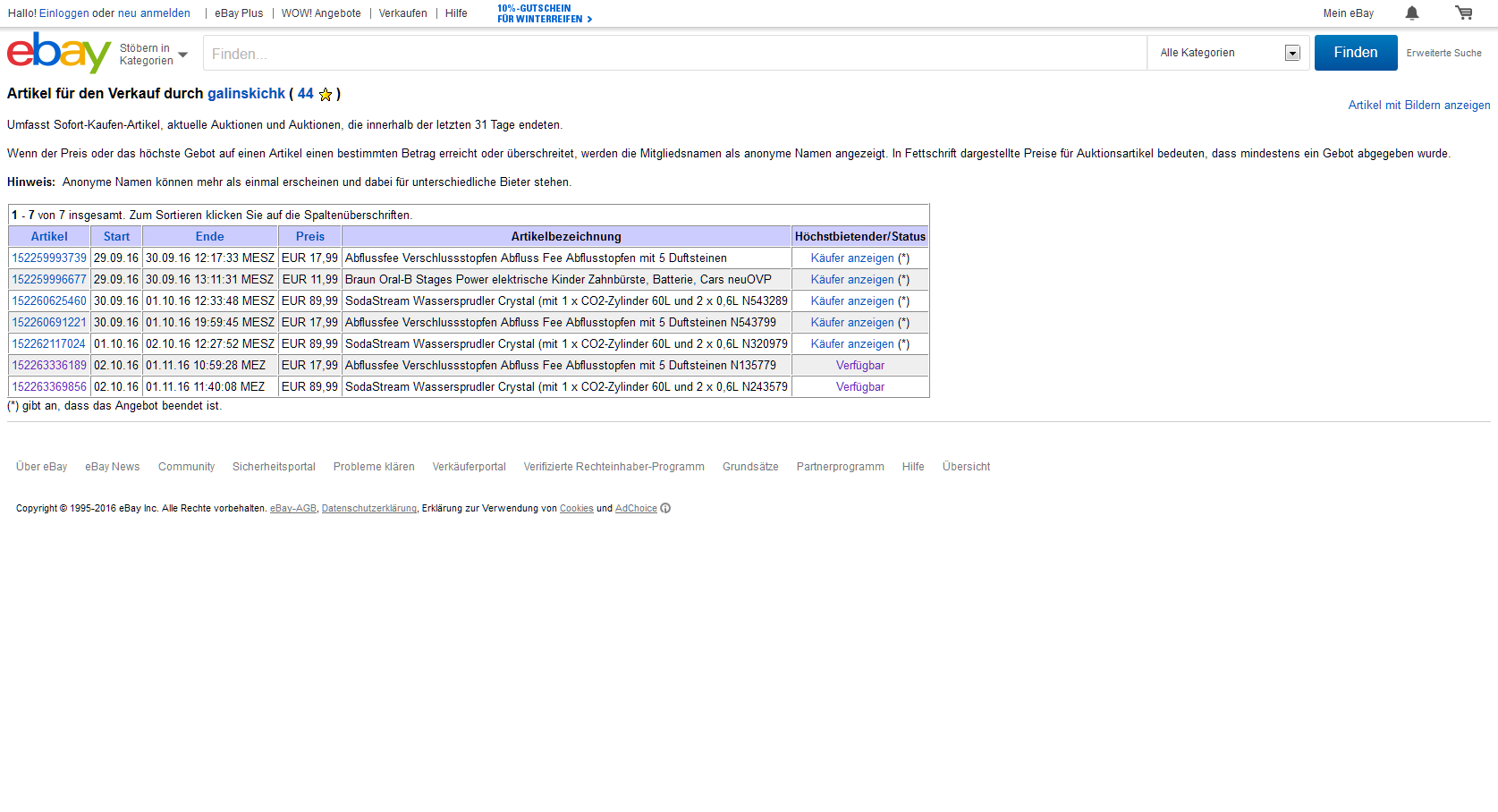Open eBay Plus in top menu

coord(239,13)
